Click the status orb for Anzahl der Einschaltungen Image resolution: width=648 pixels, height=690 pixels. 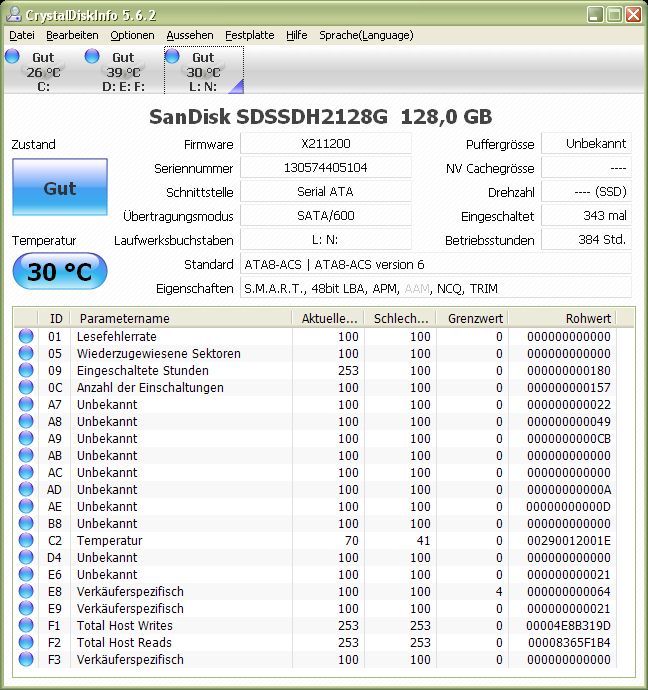click(26, 387)
